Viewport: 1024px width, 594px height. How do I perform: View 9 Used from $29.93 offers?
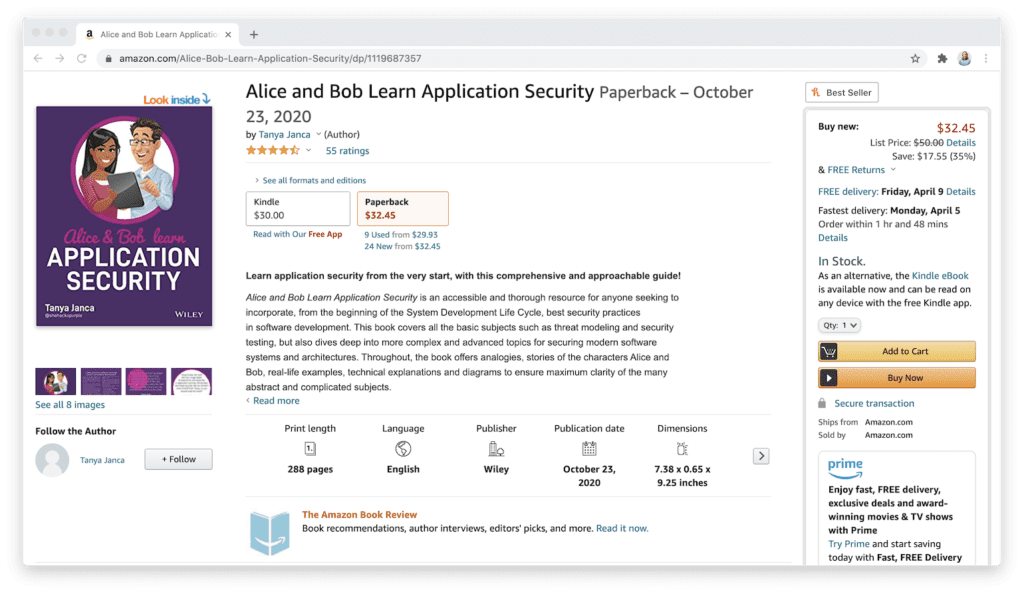(x=401, y=235)
